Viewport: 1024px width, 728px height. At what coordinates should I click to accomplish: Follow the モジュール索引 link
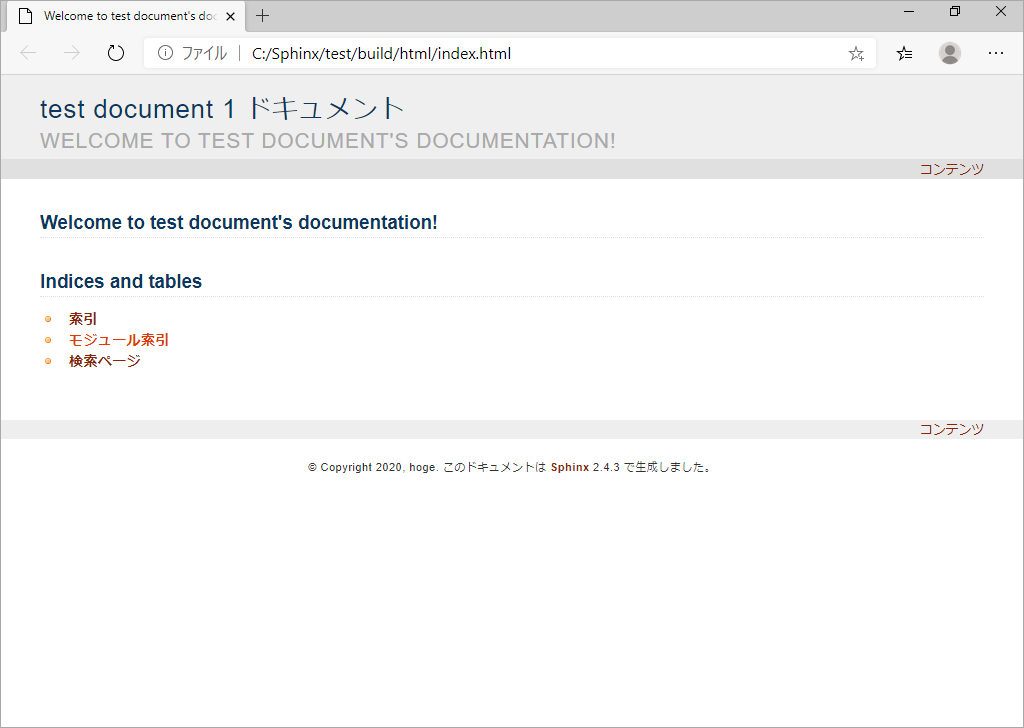(x=119, y=340)
